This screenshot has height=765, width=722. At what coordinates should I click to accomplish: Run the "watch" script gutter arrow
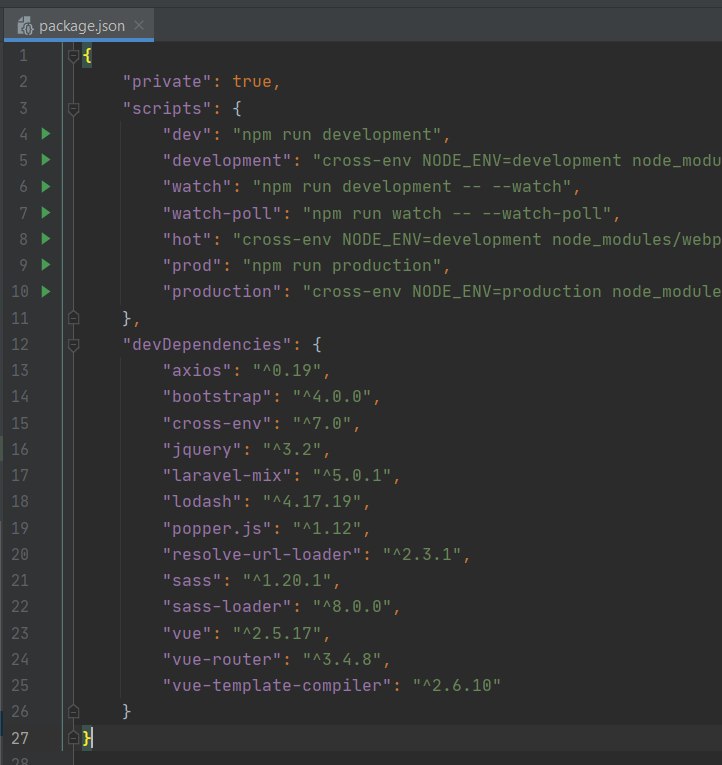(x=46, y=186)
